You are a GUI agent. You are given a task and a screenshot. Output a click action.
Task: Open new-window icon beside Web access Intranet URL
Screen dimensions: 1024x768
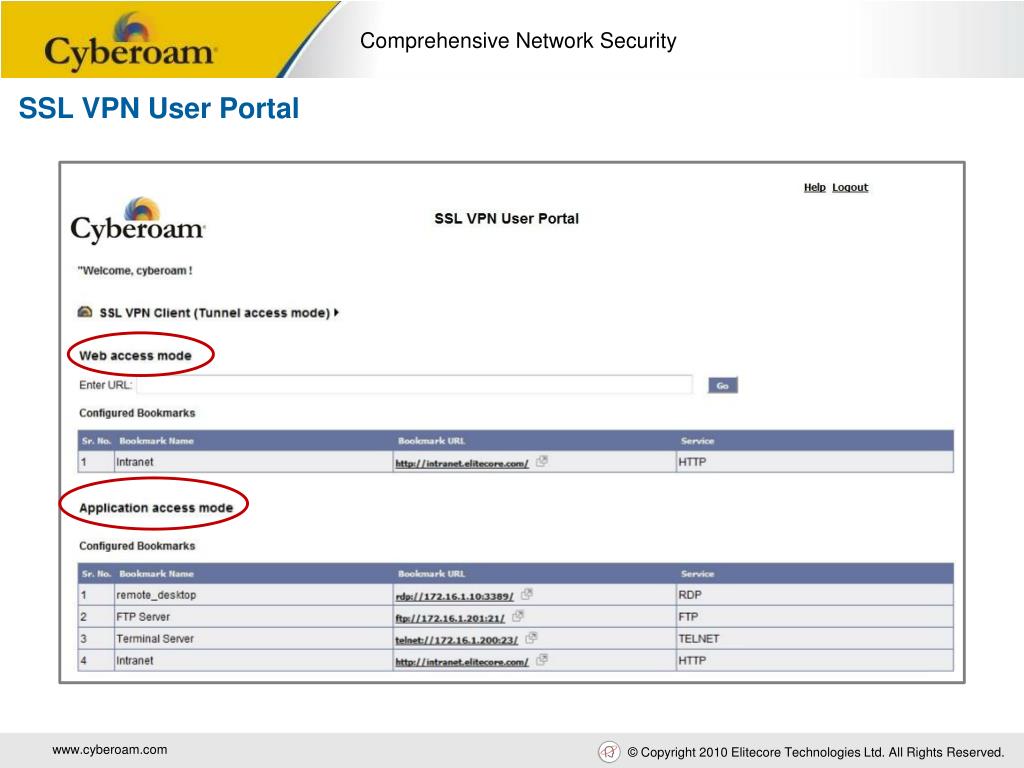541,462
